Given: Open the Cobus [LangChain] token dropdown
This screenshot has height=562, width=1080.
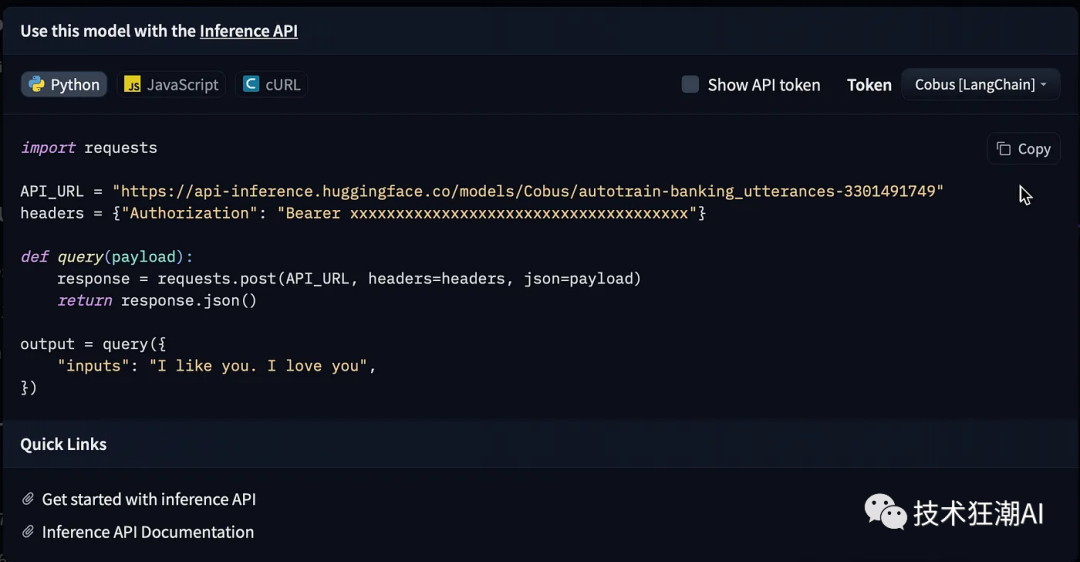Looking at the screenshot, I should (x=980, y=85).
